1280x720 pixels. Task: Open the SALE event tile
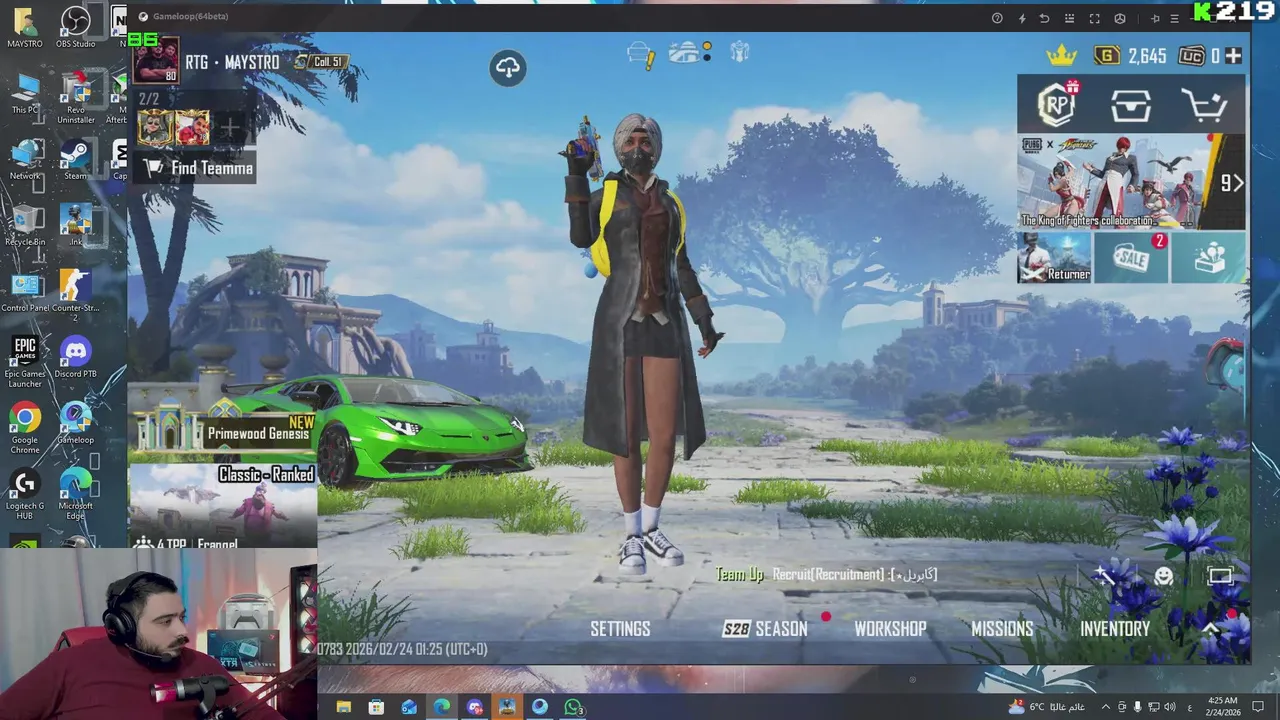(x=1131, y=258)
